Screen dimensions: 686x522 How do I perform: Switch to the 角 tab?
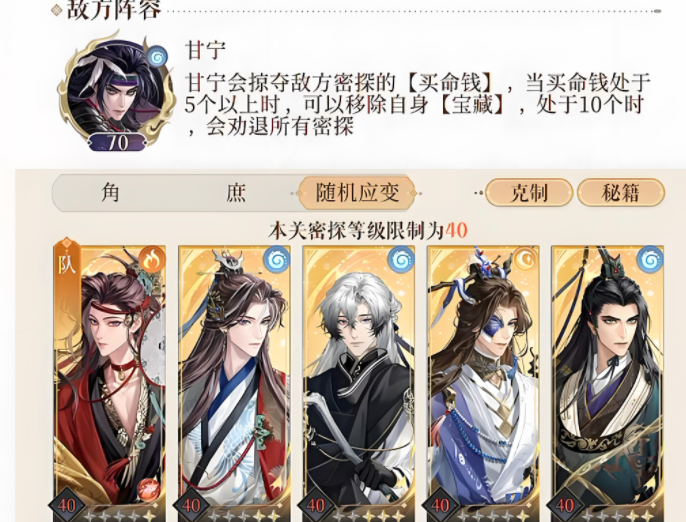[110, 193]
